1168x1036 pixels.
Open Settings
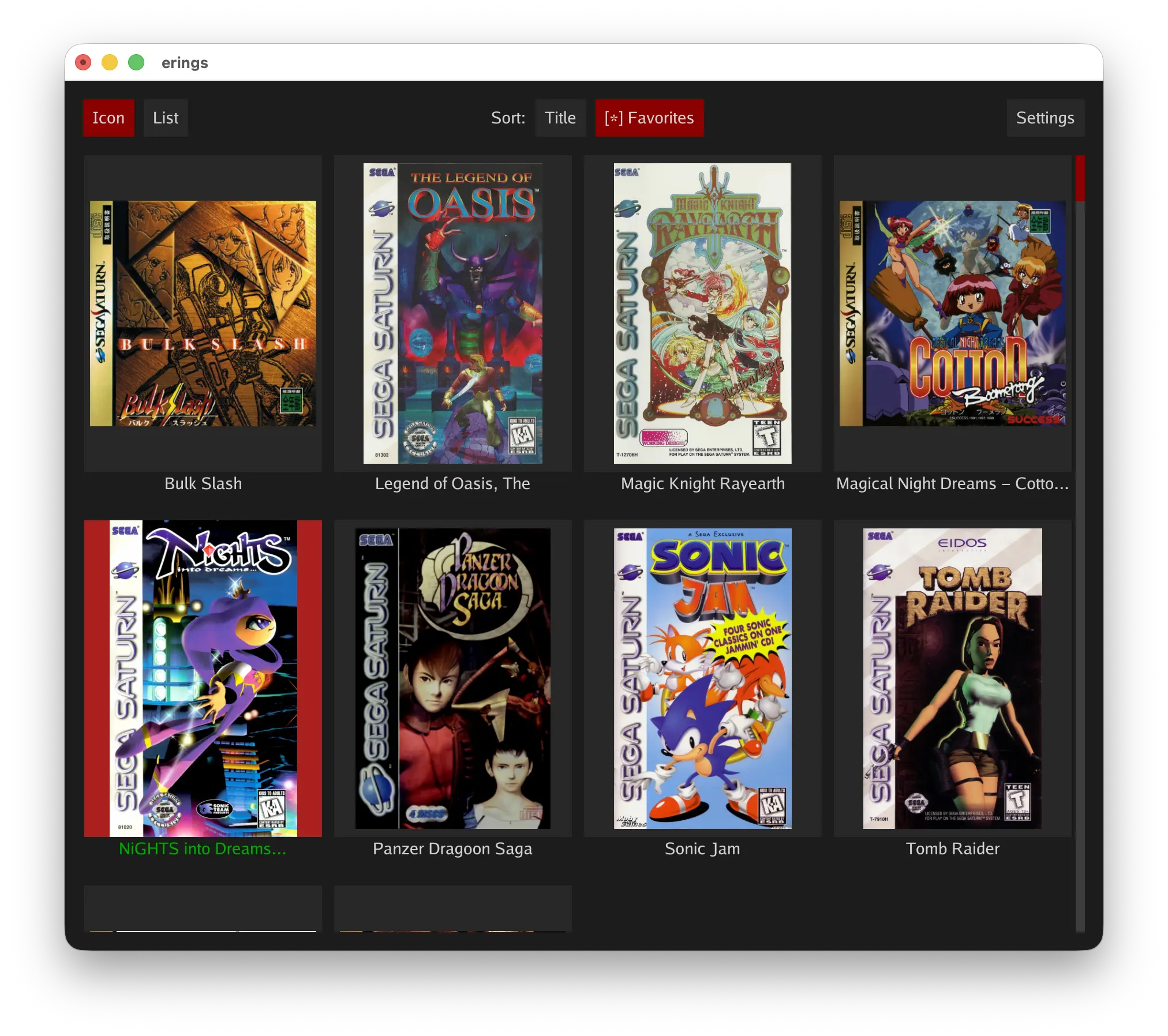[1045, 118]
